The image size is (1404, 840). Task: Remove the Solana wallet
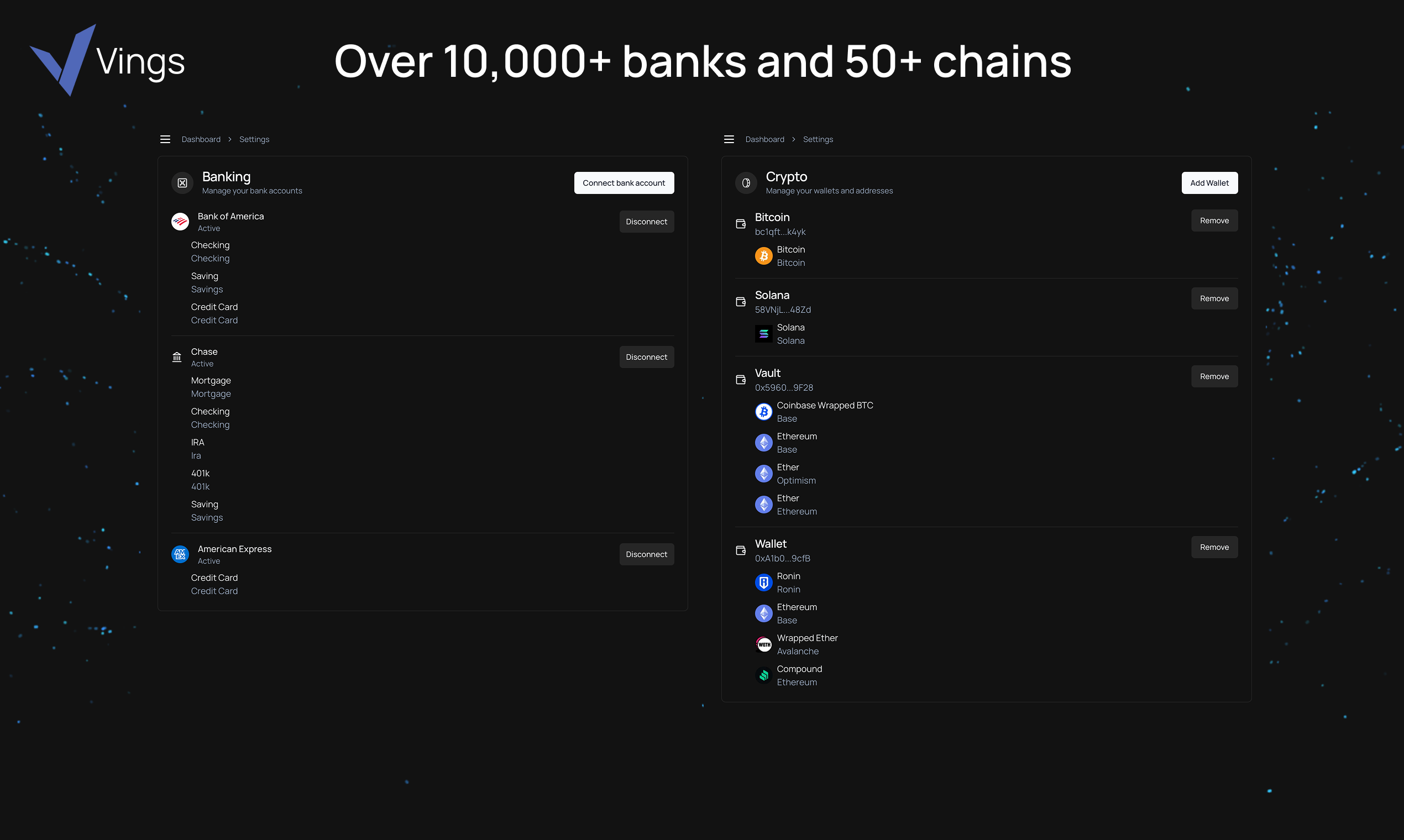point(1214,299)
